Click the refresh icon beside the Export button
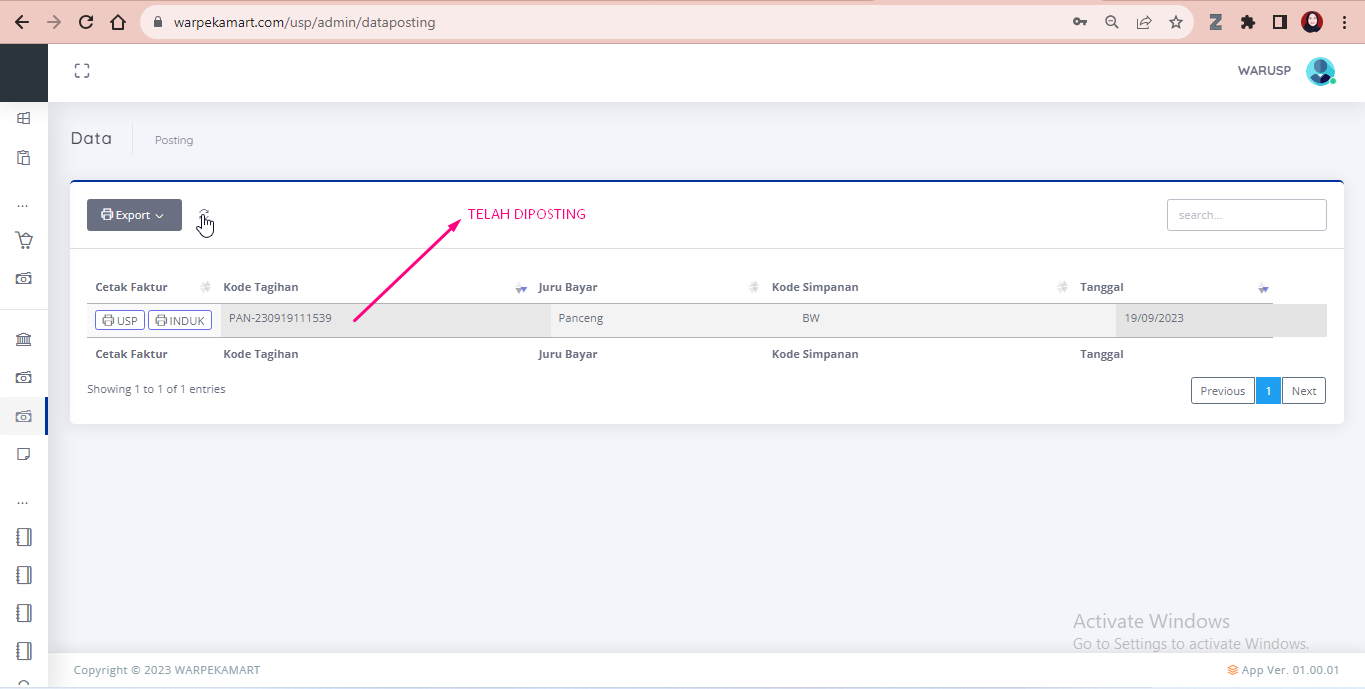The height and width of the screenshot is (689, 1365). [x=204, y=214]
